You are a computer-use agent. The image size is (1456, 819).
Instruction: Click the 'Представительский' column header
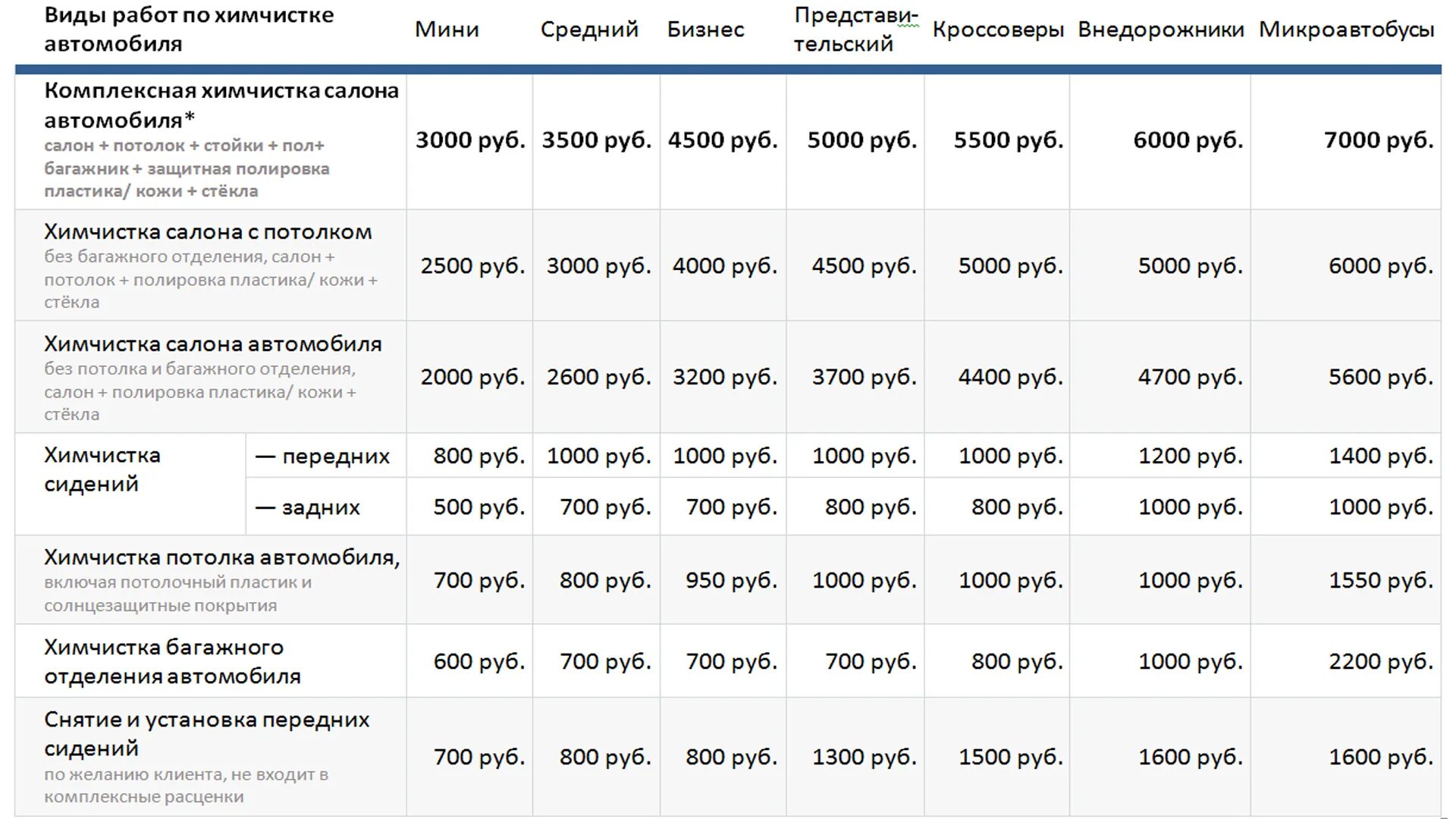tap(856, 30)
